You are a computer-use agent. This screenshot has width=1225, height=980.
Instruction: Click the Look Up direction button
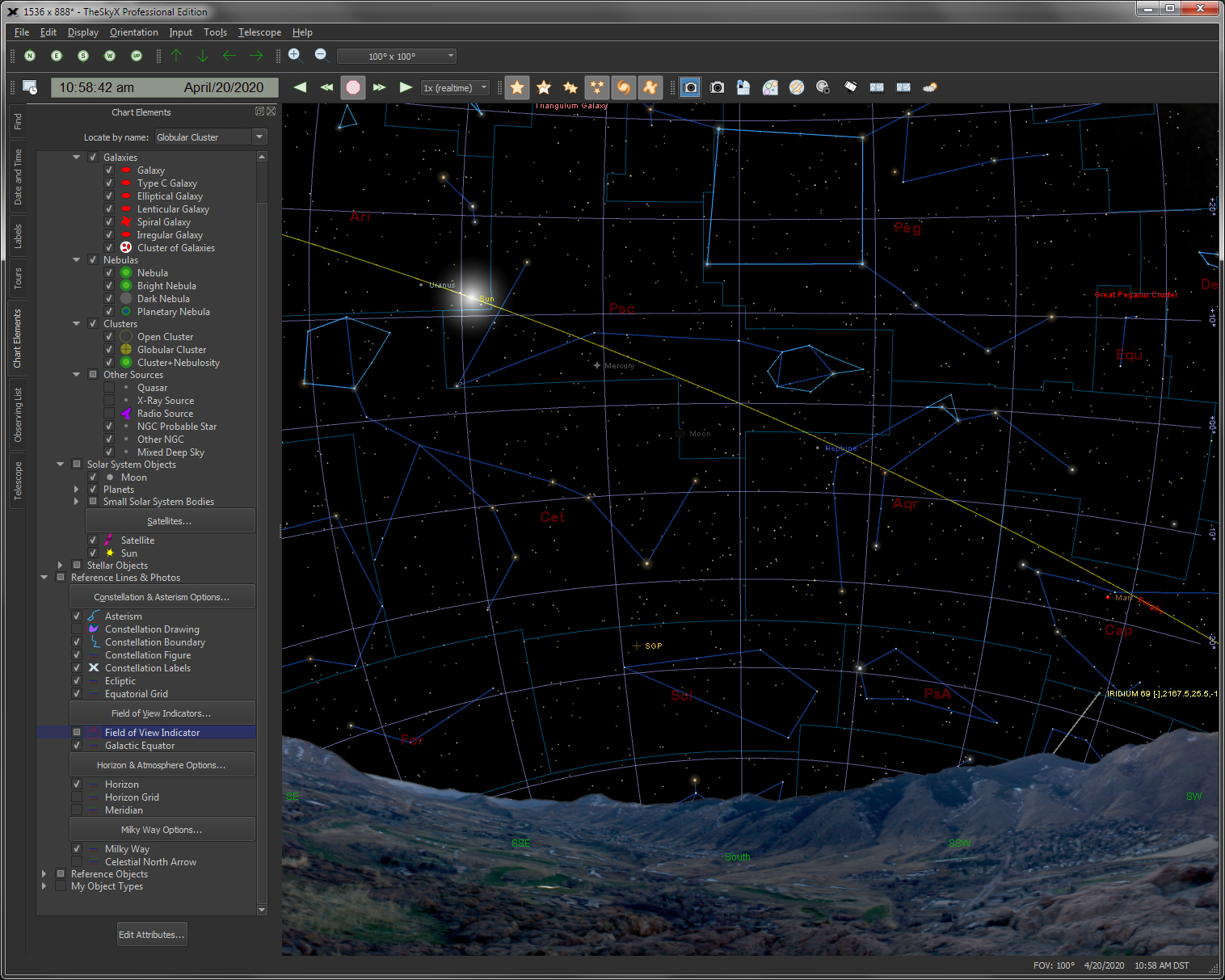pyautogui.click(x=137, y=56)
